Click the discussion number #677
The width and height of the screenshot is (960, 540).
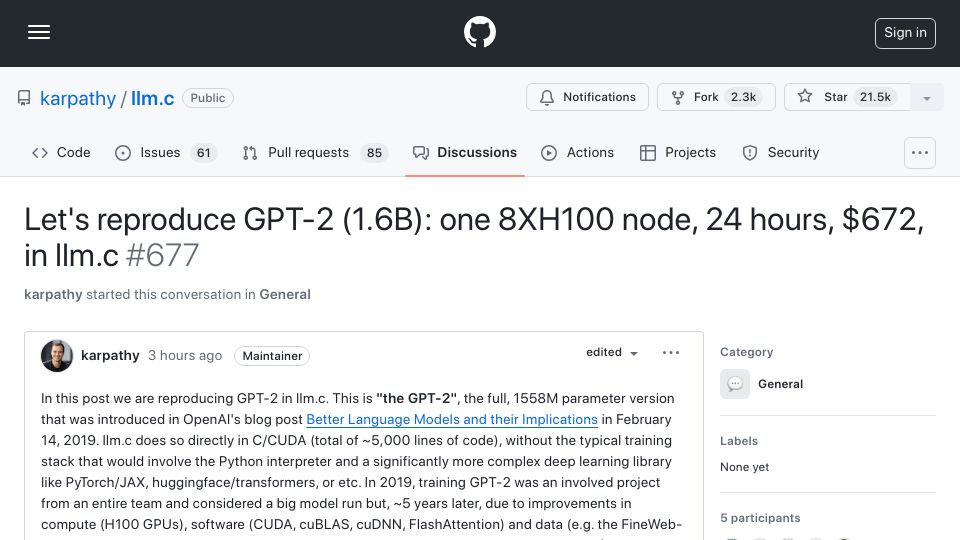coord(162,255)
